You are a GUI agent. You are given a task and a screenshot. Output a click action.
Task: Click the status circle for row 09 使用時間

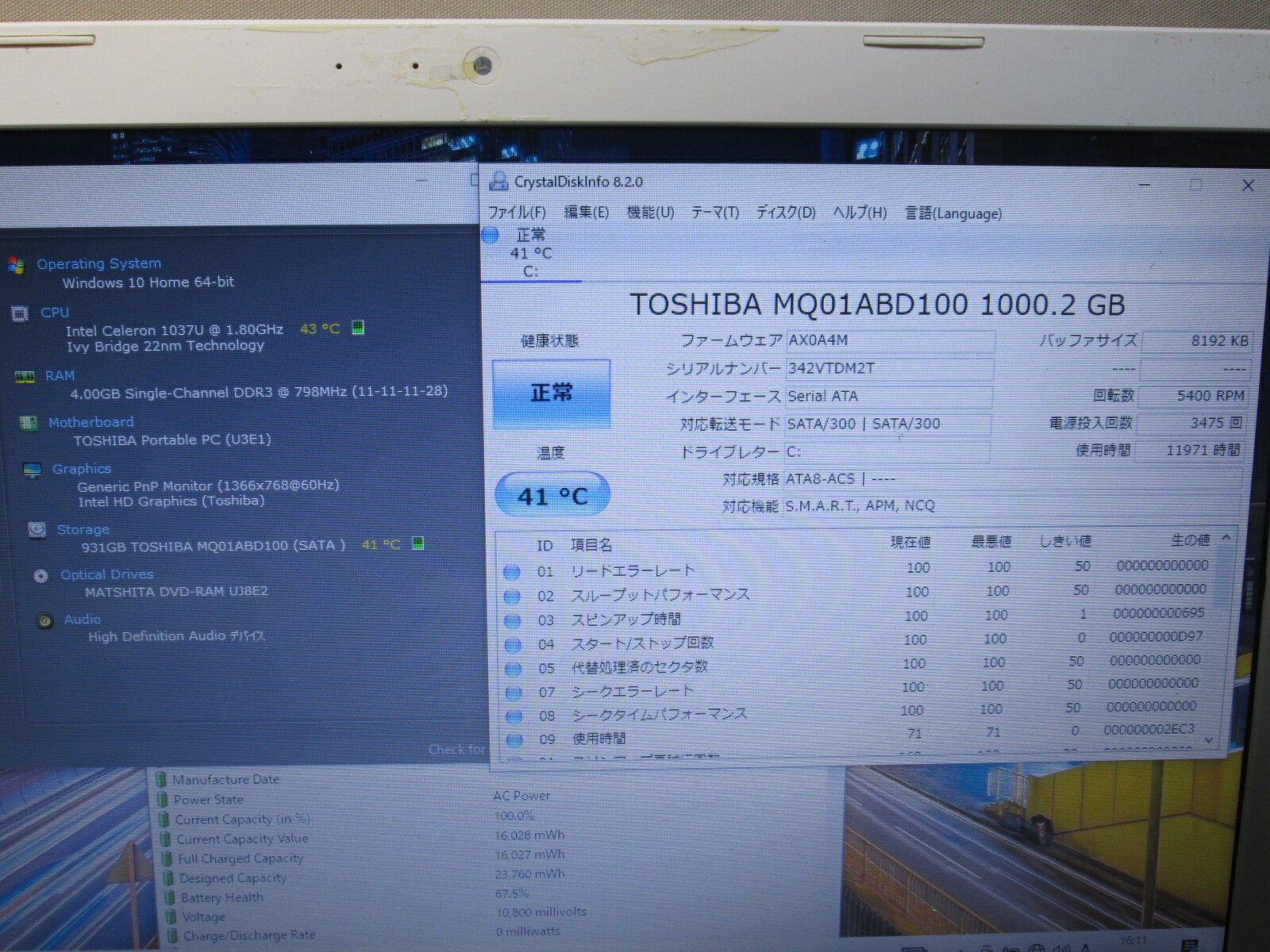(x=514, y=739)
